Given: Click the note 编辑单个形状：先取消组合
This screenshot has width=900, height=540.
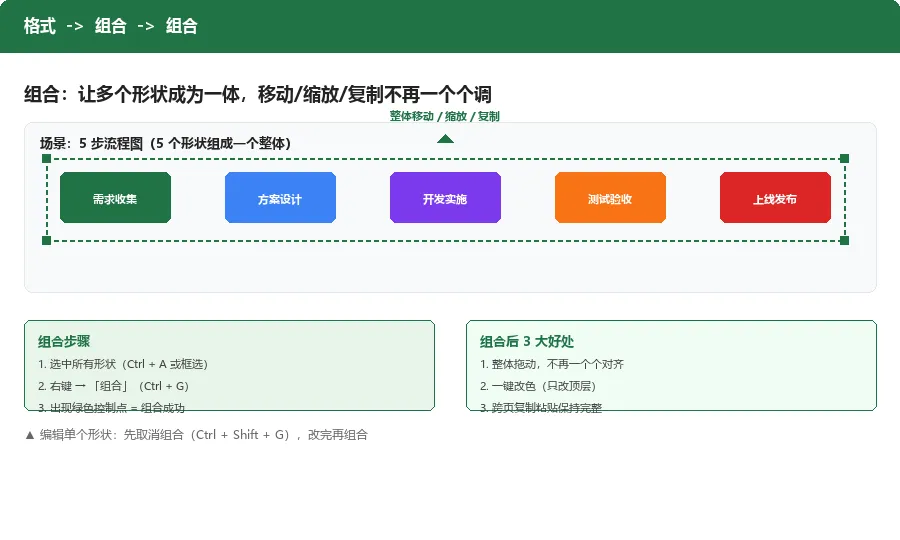Looking at the screenshot, I should [196, 435].
